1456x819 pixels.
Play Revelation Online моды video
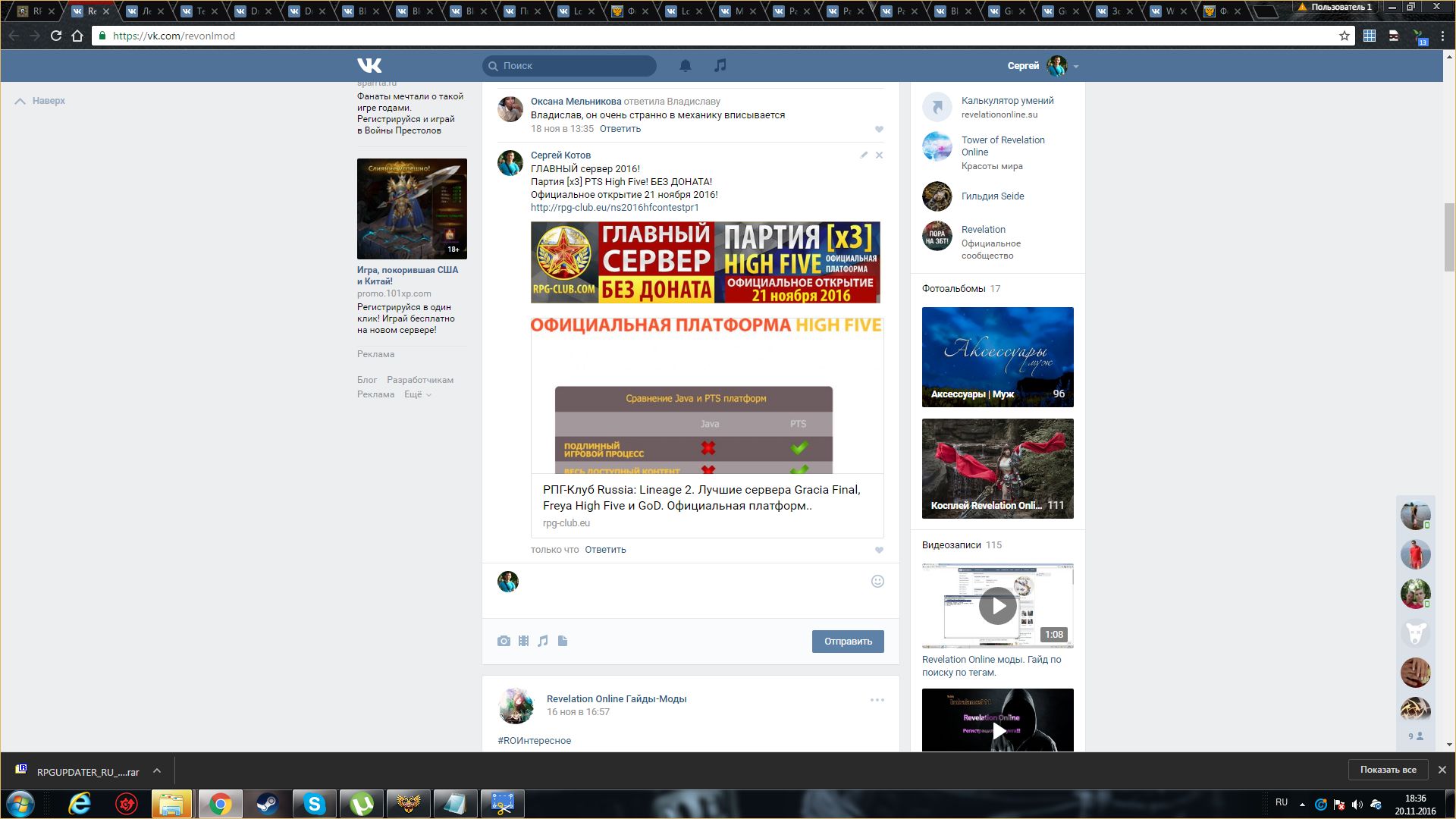(x=997, y=606)
